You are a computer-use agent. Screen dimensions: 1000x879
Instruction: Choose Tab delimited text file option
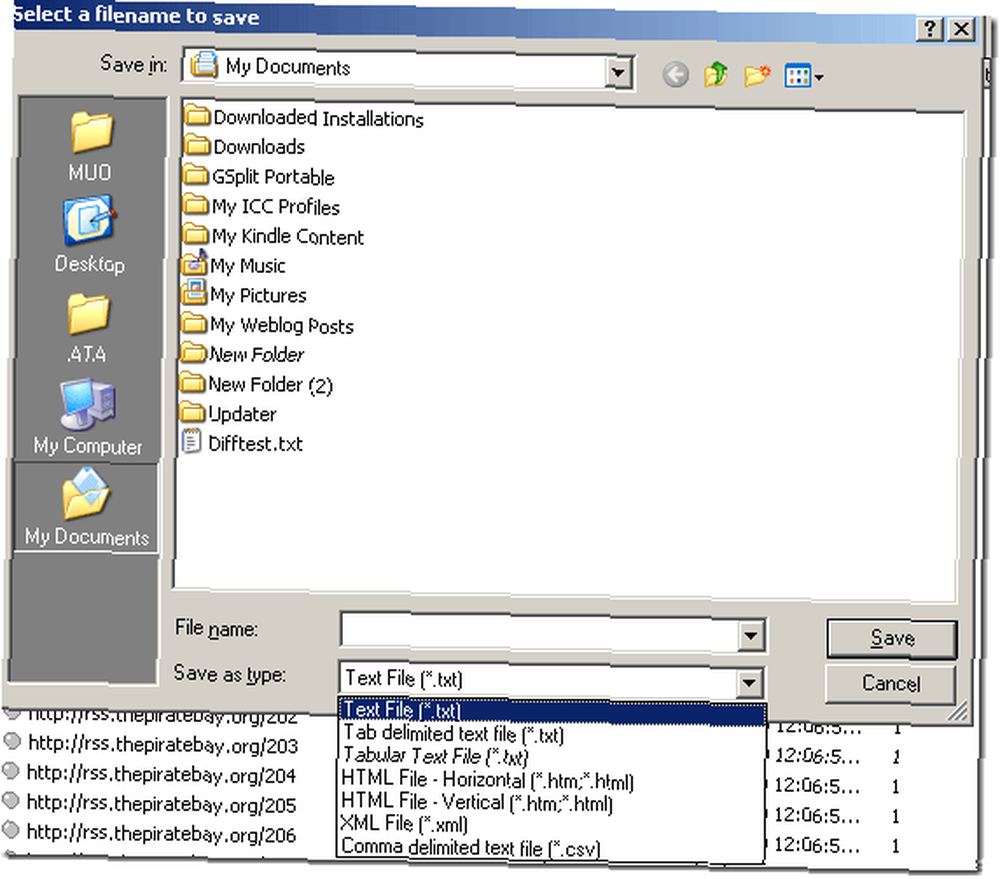[552, 734]
